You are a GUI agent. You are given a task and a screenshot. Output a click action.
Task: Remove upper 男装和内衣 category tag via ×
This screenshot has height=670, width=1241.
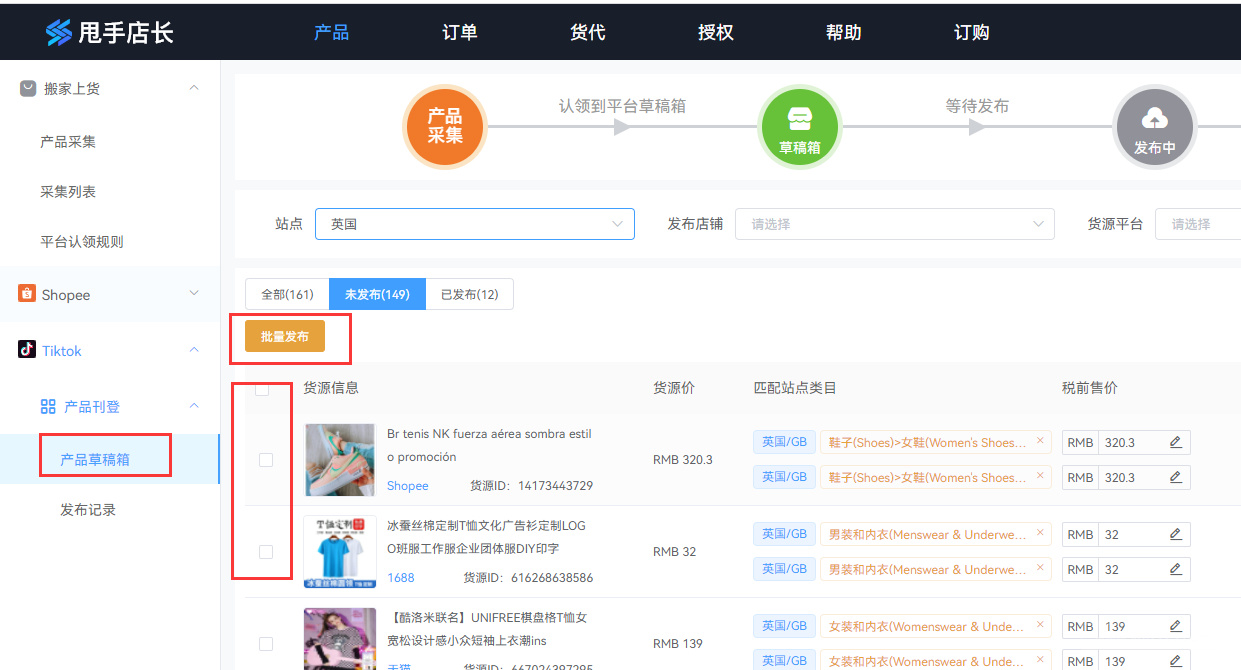(1040, 533)
